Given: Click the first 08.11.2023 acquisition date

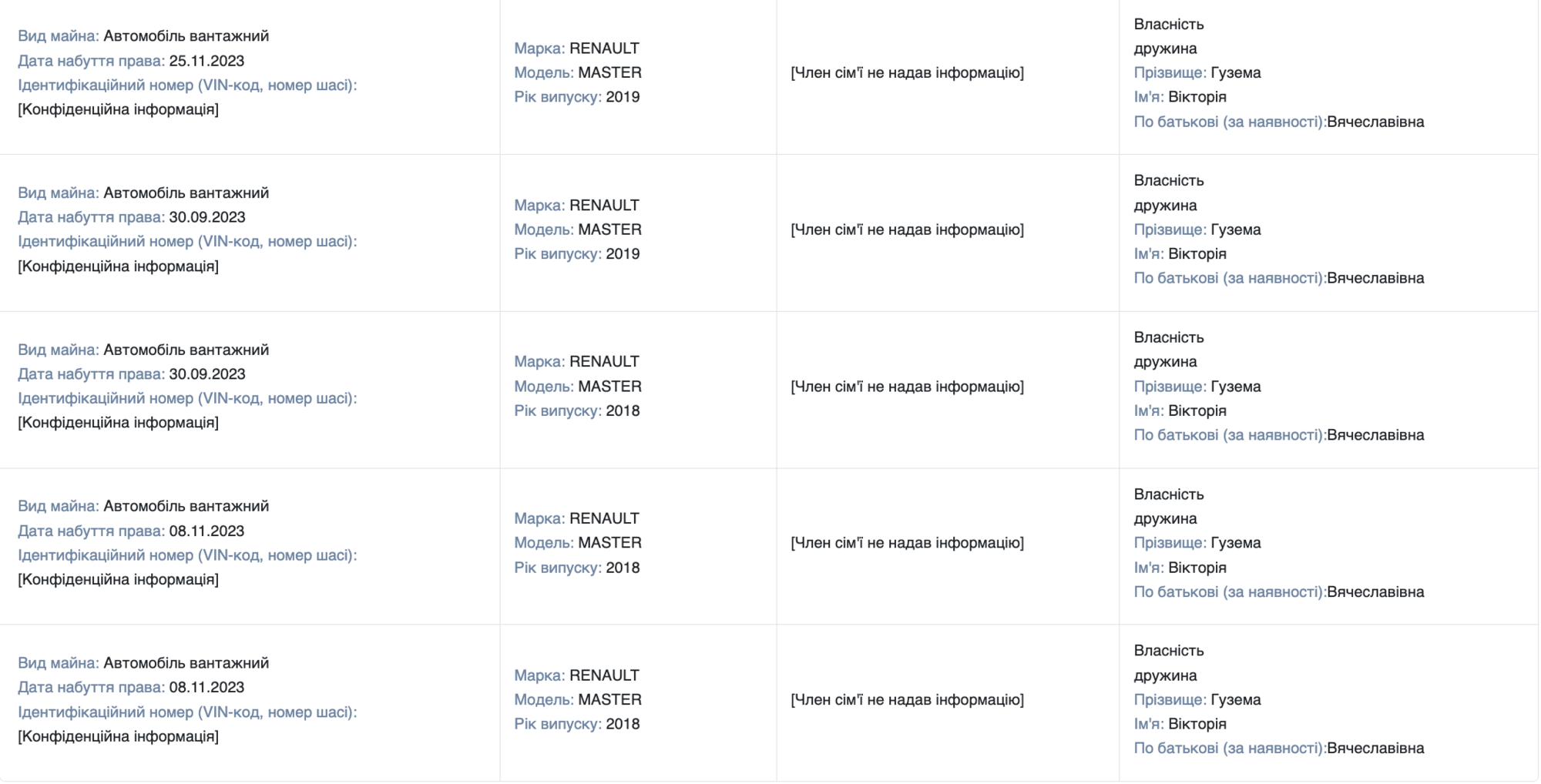Looking at the screenshot, I should pos(206,531).
